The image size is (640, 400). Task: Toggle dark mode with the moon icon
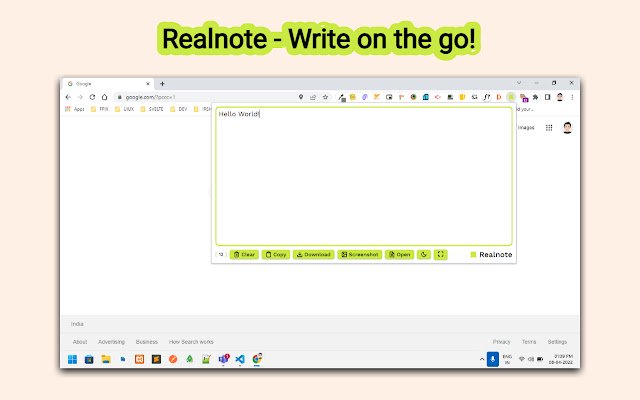(424, 255)
